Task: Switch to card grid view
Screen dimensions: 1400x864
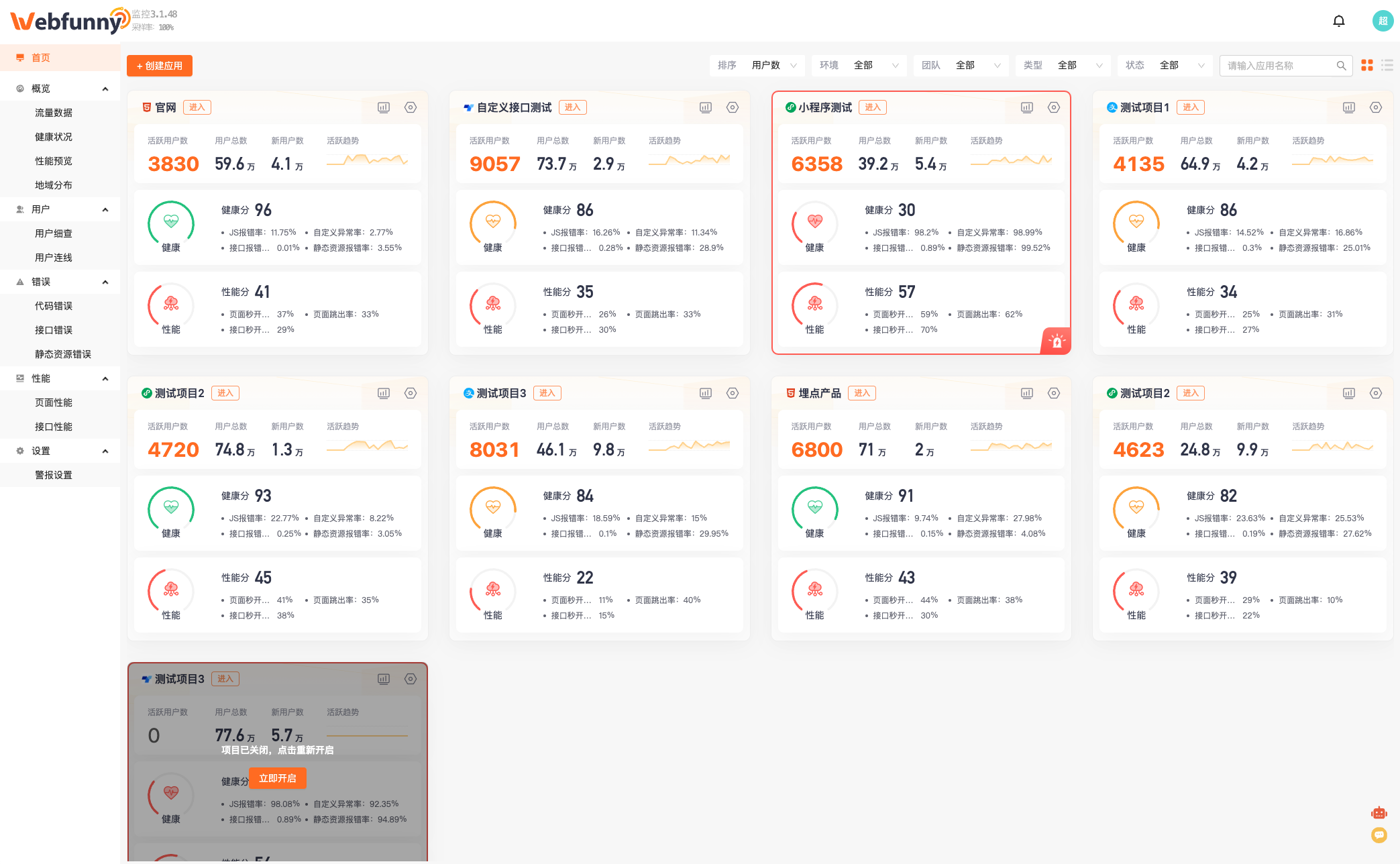Action: (1366, 65)
